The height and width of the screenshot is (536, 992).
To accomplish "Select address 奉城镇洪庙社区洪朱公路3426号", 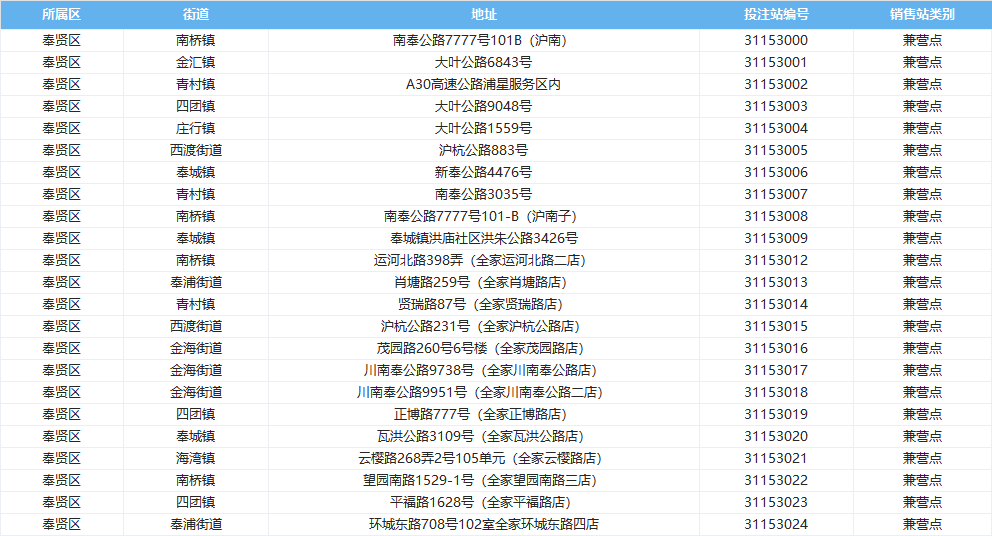I will coord(483,239).
